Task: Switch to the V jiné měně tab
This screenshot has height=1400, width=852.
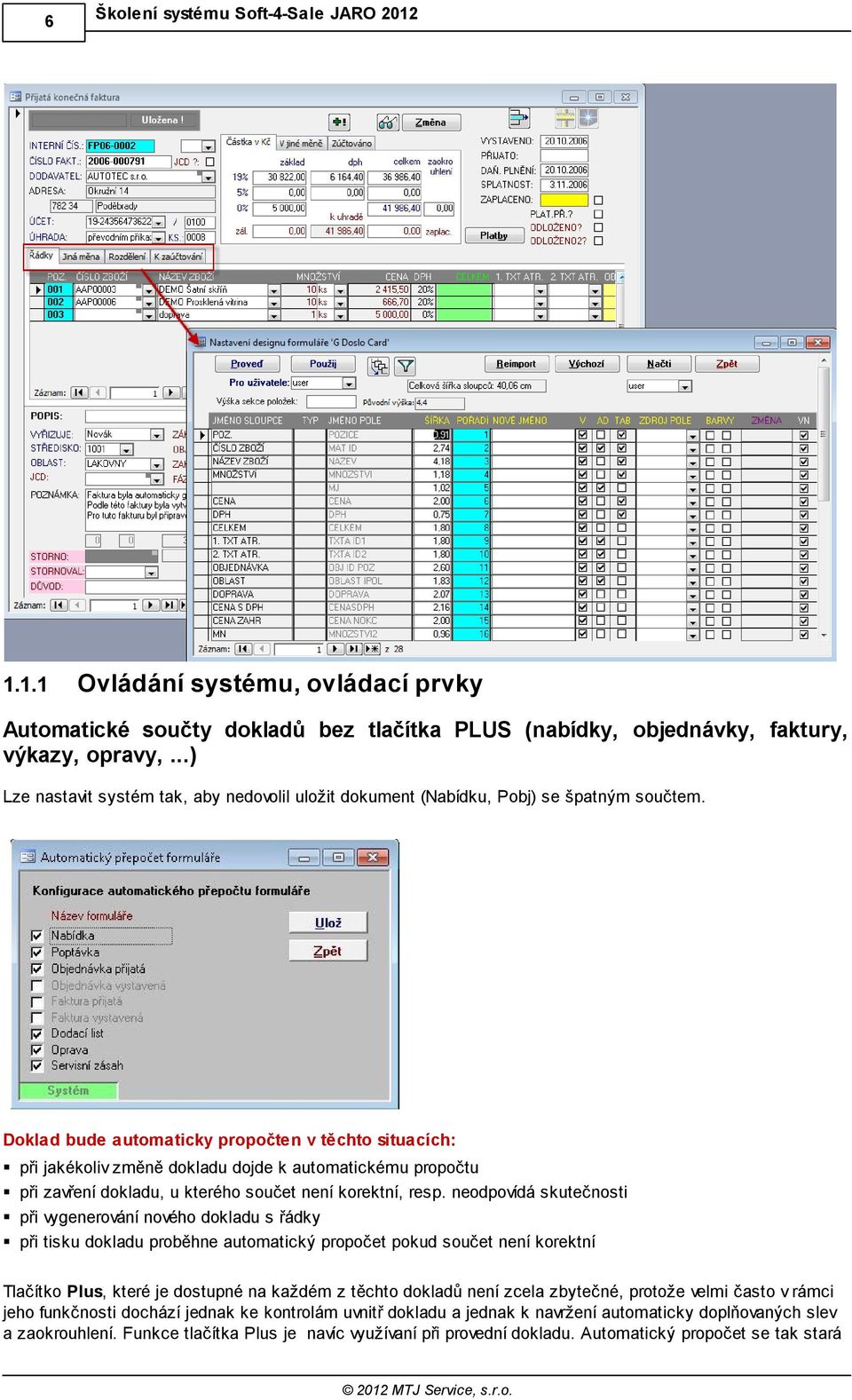Action: coord(301,143)
